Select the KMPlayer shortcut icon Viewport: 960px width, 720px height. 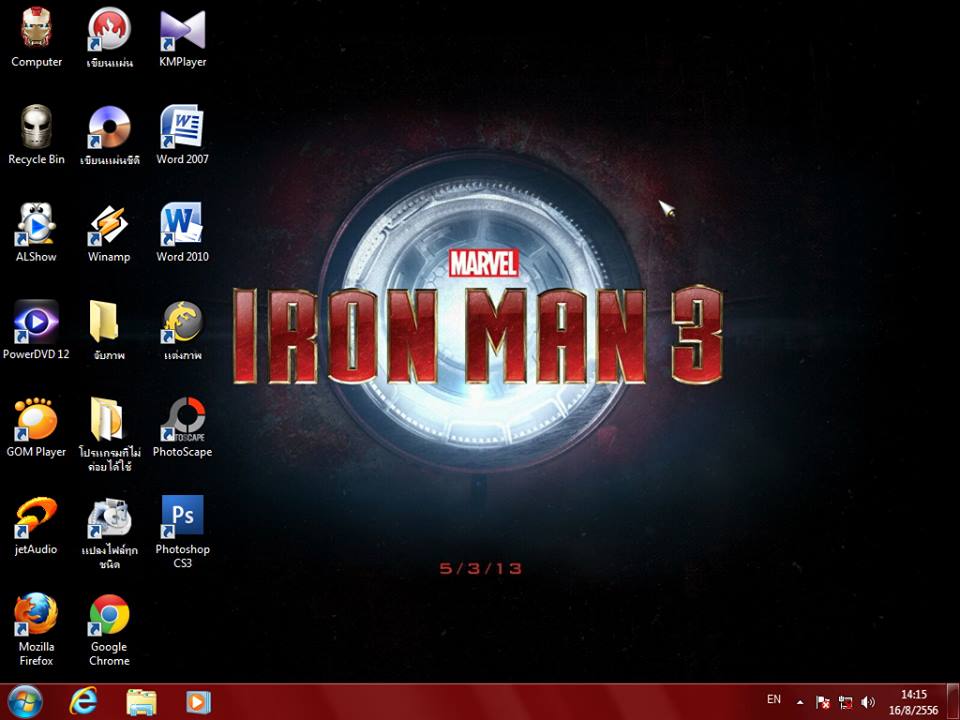click(x=182, y=37)
